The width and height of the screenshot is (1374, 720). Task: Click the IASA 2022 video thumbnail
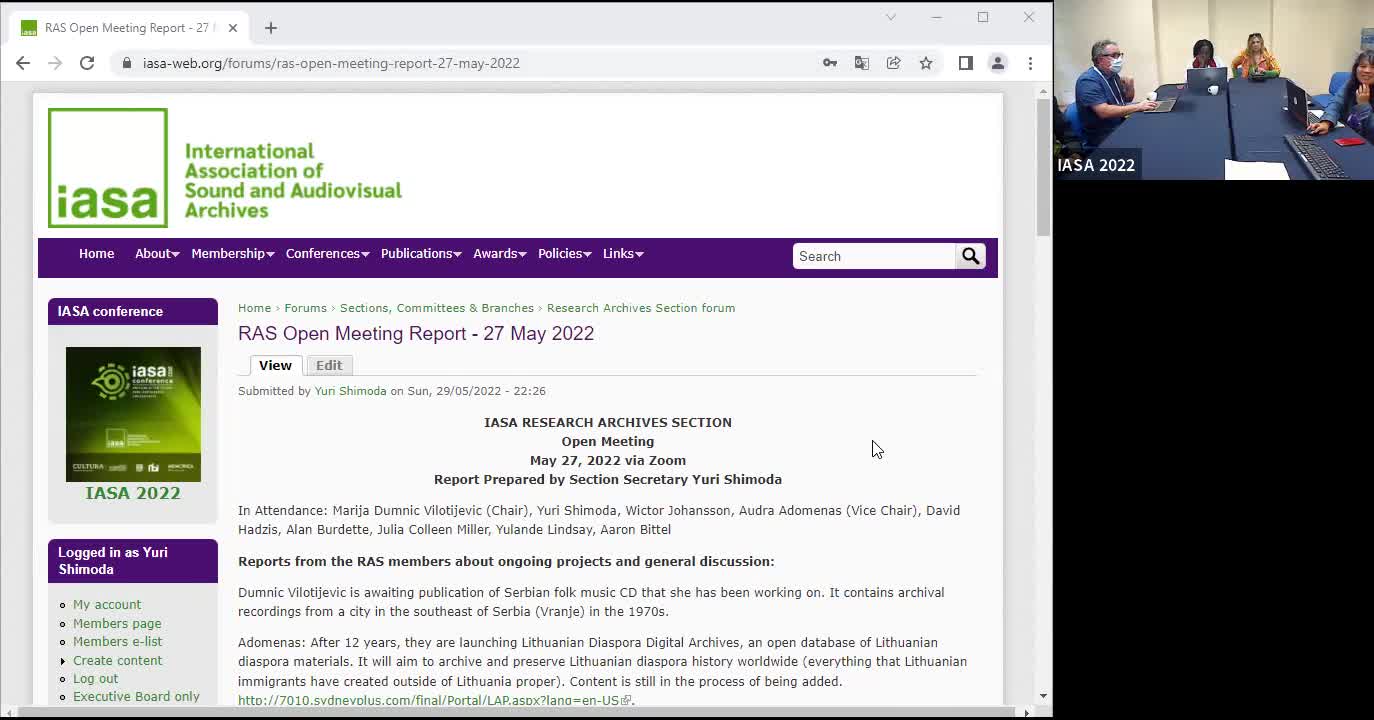coord(1213,90)
